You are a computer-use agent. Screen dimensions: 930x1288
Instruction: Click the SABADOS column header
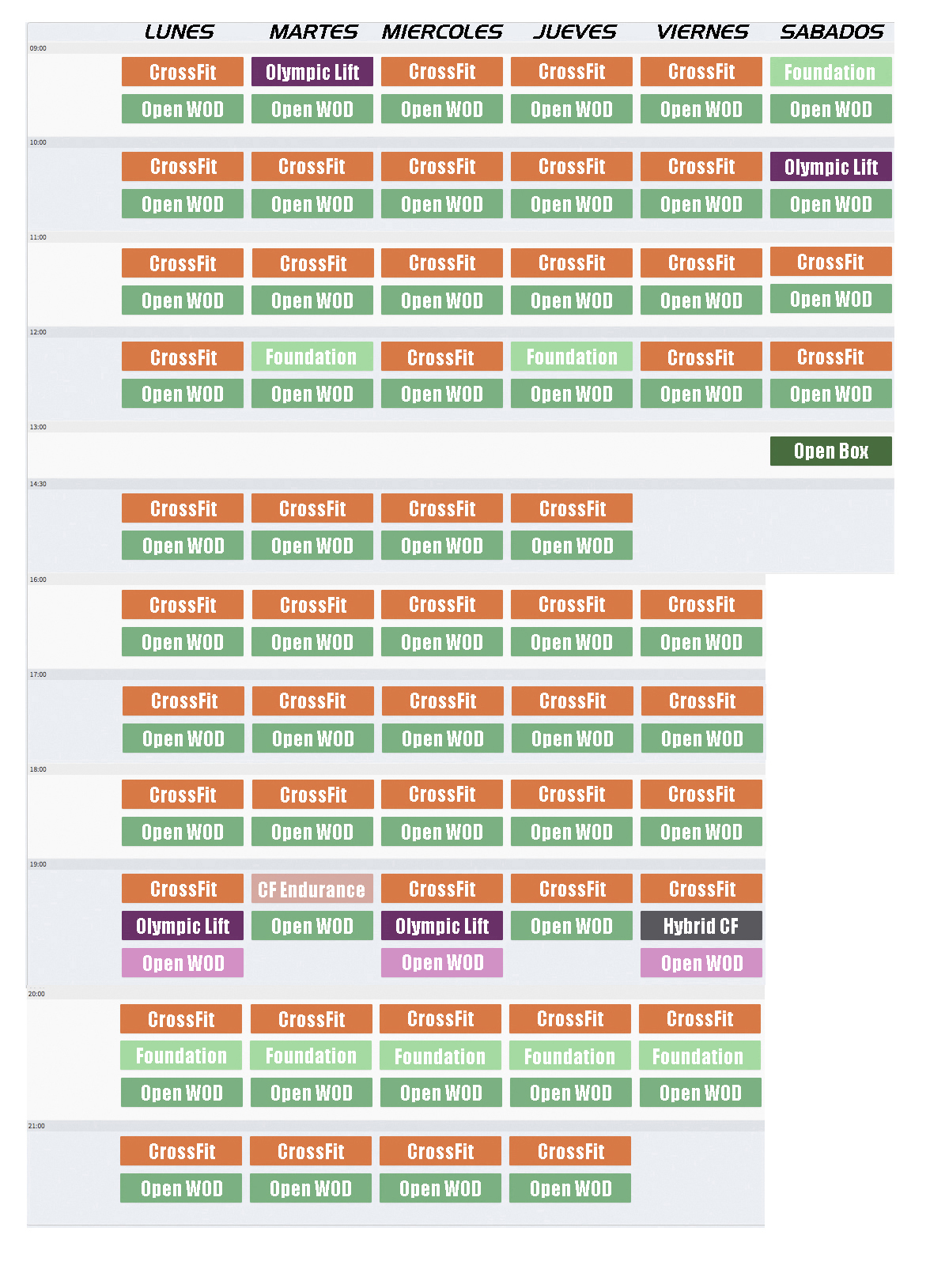tap(832, 32)
